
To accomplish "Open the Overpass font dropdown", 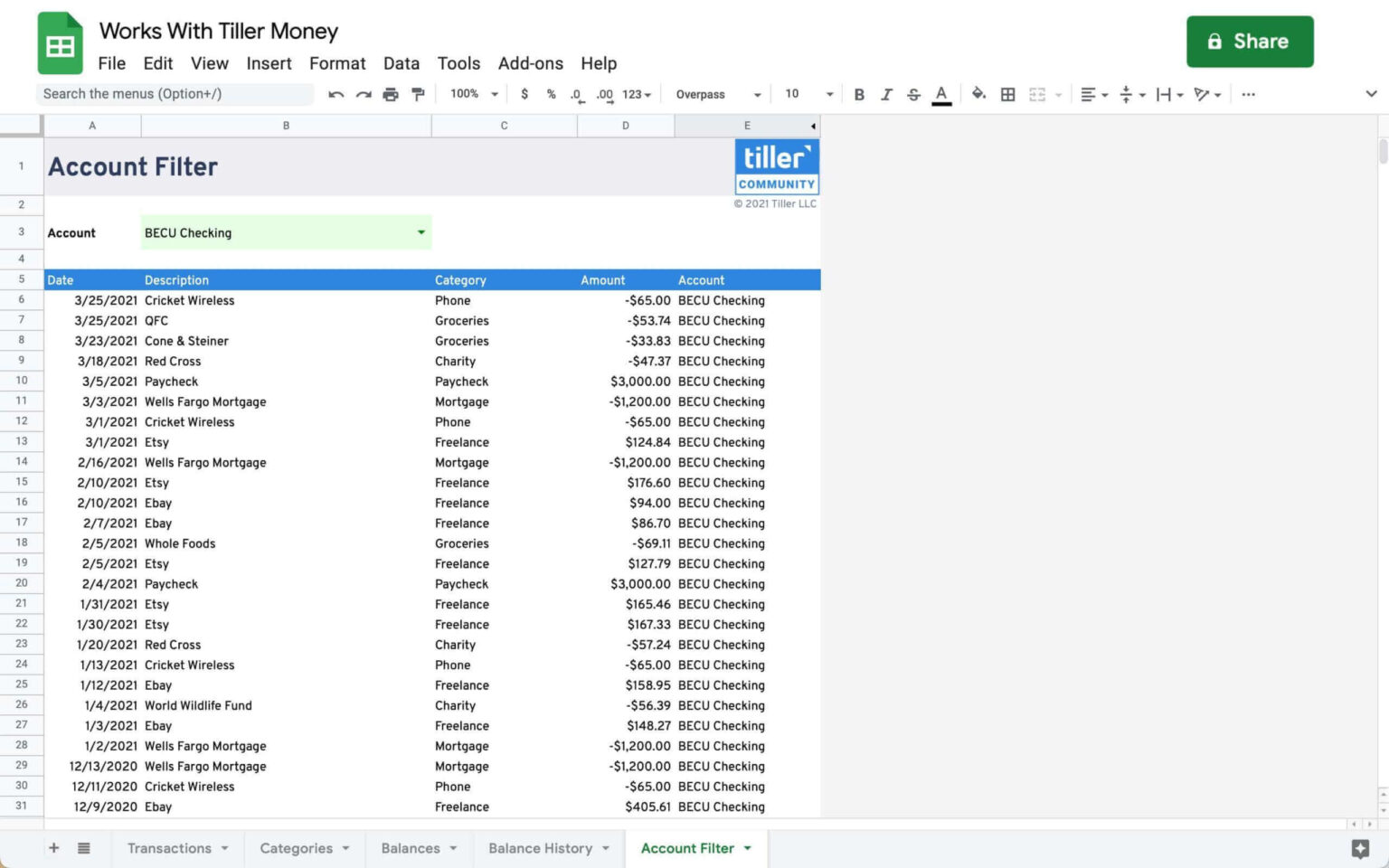I will (x=717, y=93).
